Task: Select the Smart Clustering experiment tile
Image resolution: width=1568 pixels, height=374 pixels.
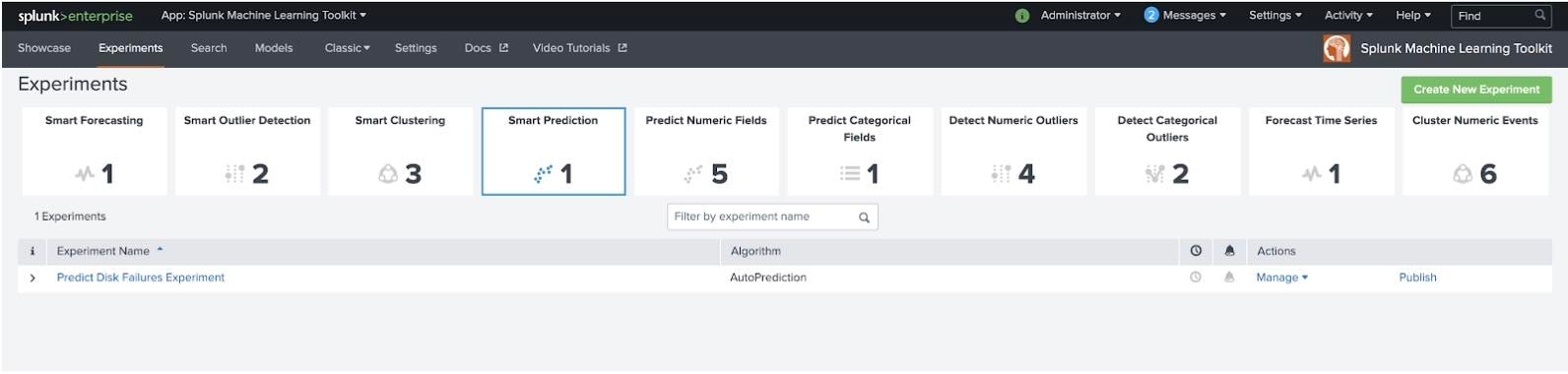Action: coord(400,152)
